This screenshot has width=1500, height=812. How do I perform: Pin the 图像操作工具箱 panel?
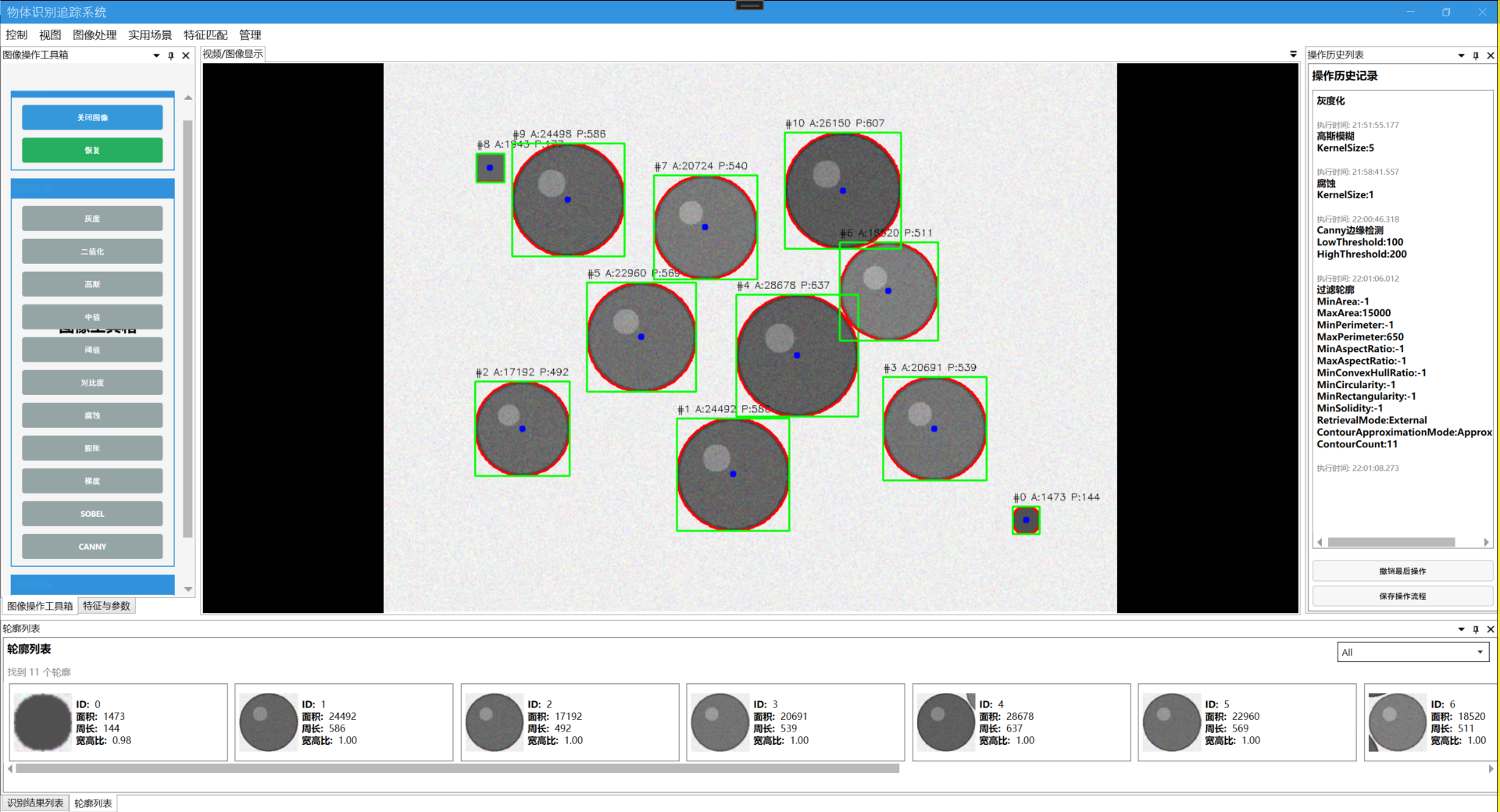tap(171, 55)
